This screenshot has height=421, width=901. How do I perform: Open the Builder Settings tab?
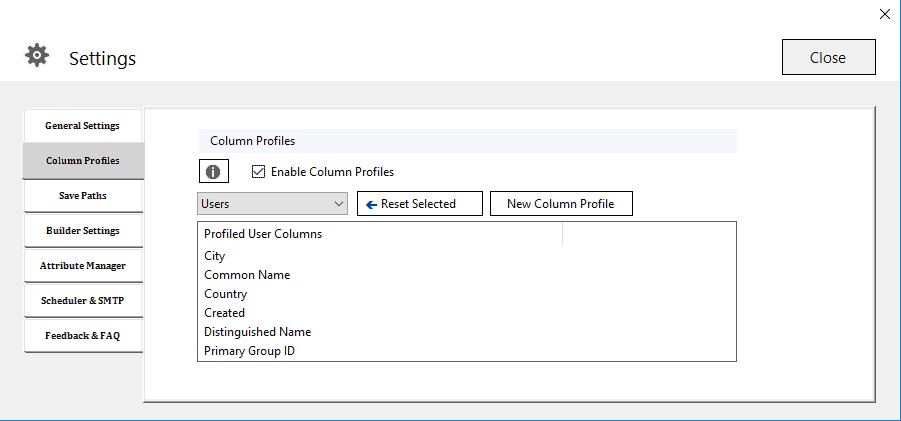(83, 231)
